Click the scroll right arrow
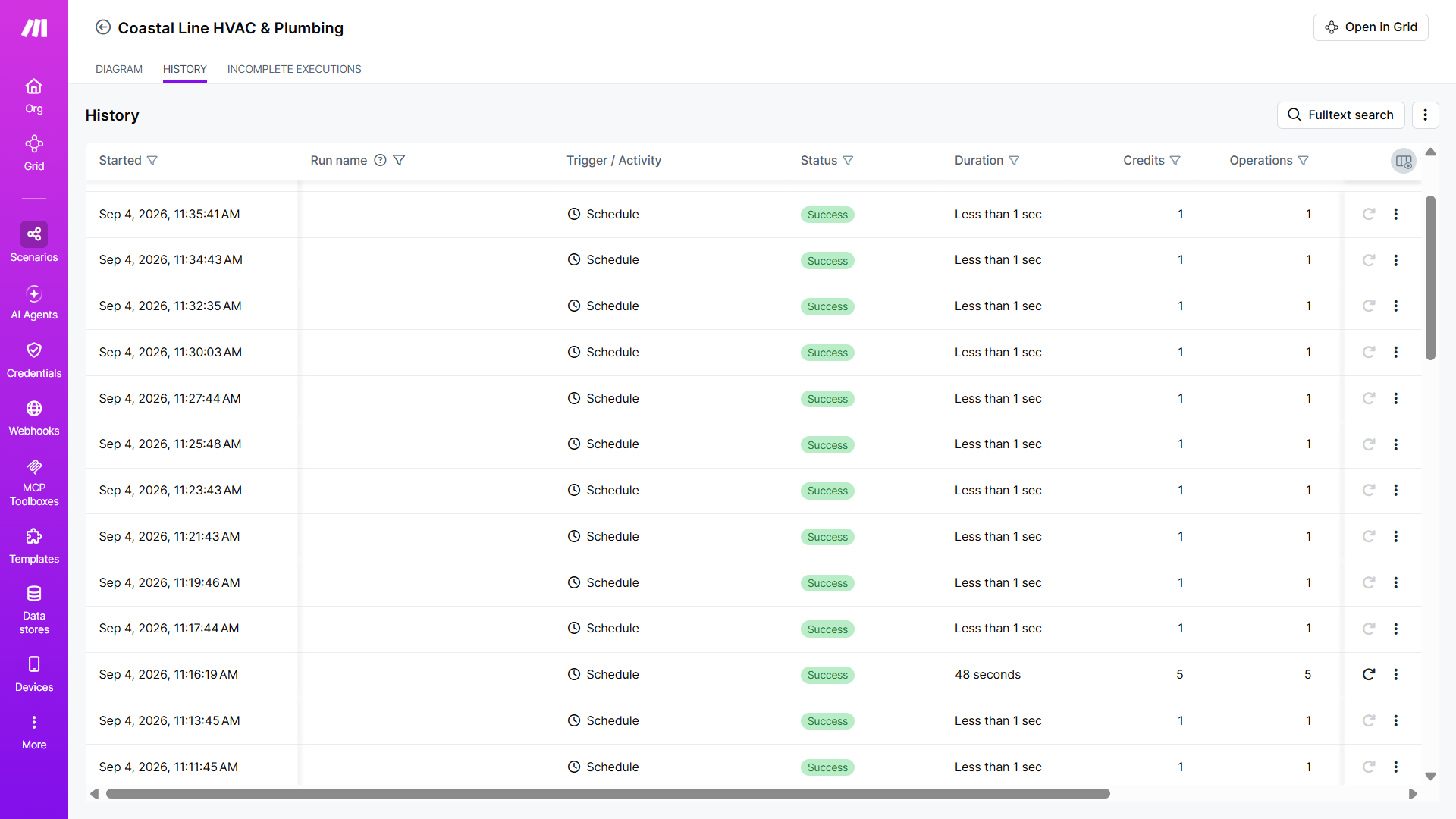1456x819 pixels. pyautogui.click(x=1413, y=794)
